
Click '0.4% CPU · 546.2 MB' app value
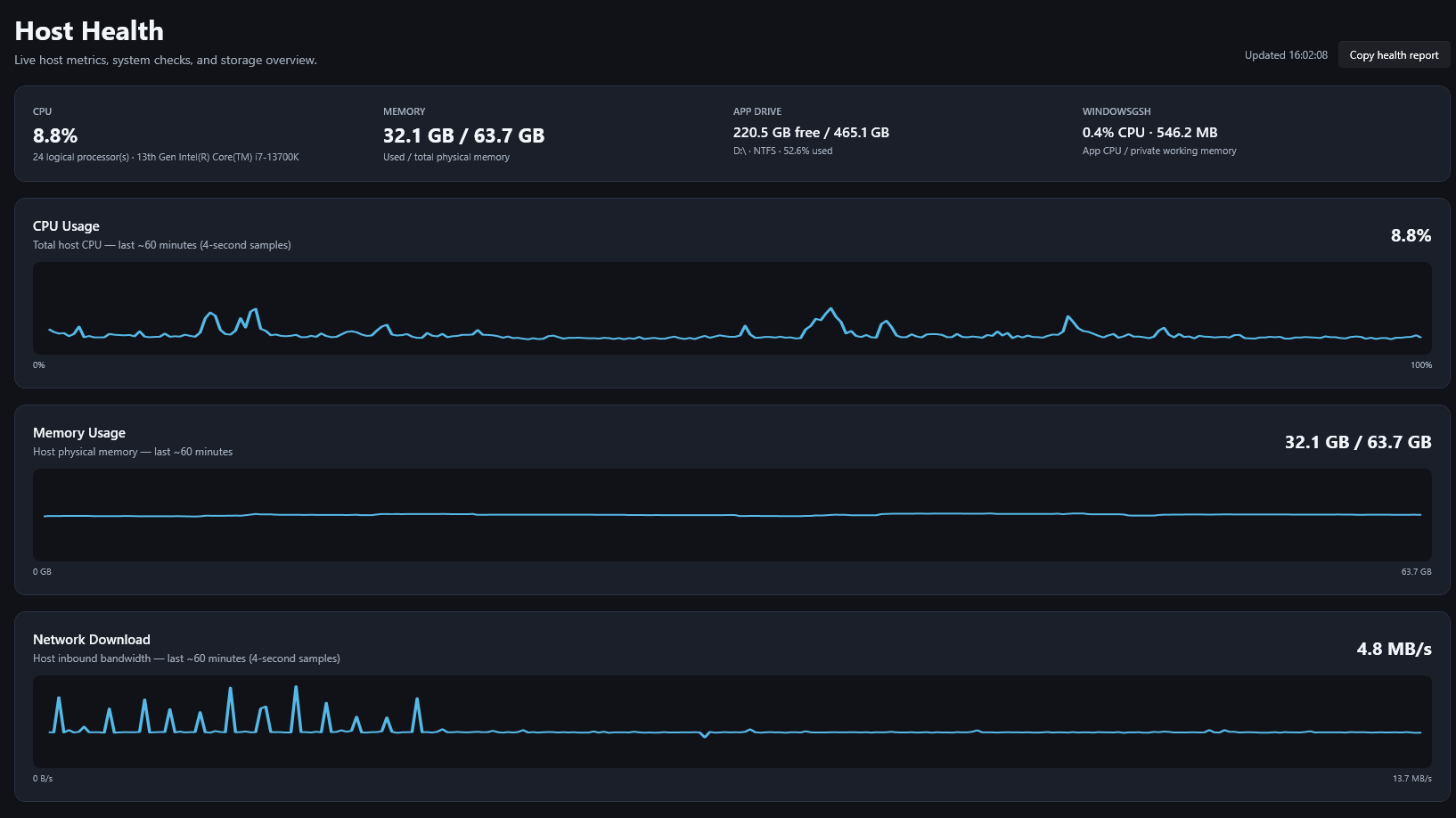(1149, 132)
